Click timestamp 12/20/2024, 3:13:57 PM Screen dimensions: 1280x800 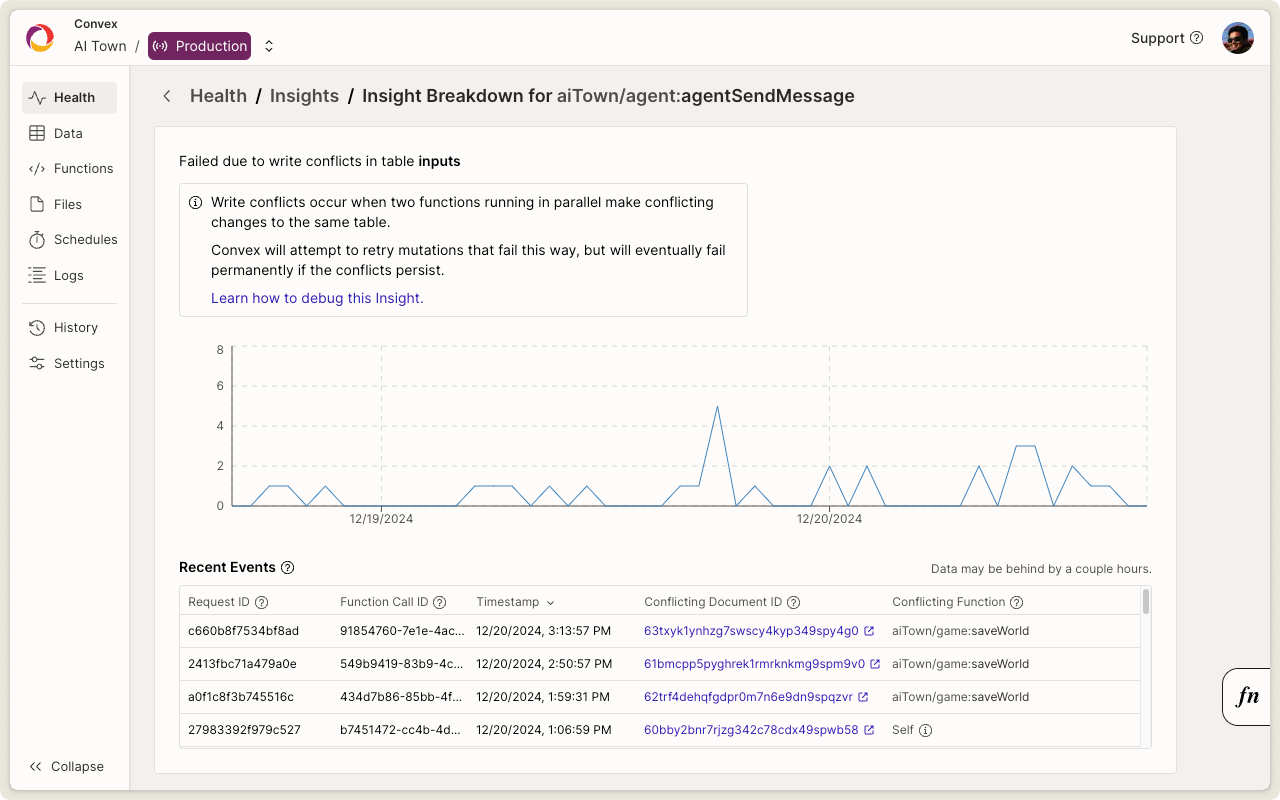click(x=544, y=631)
